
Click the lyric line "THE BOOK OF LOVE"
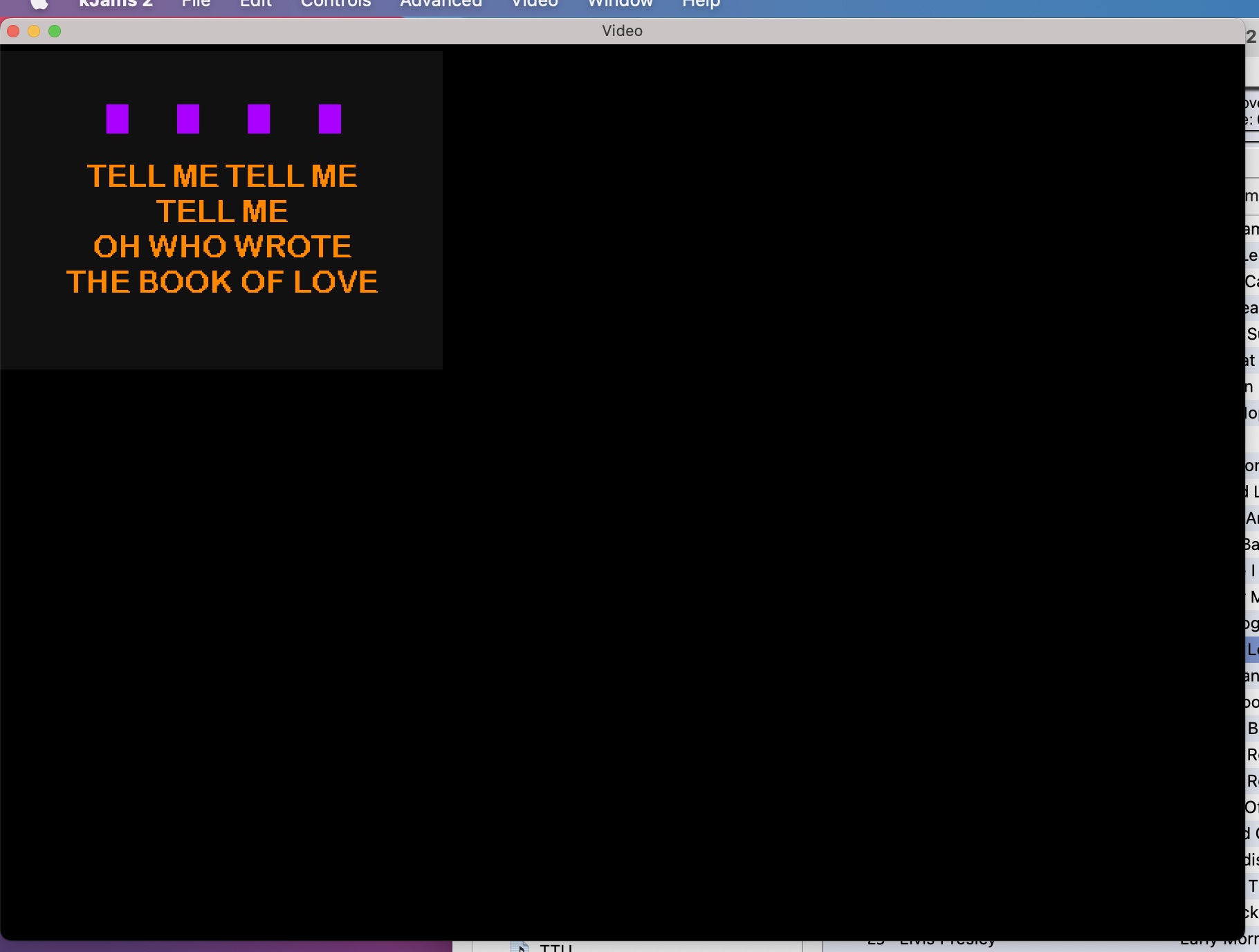(222, 282)
